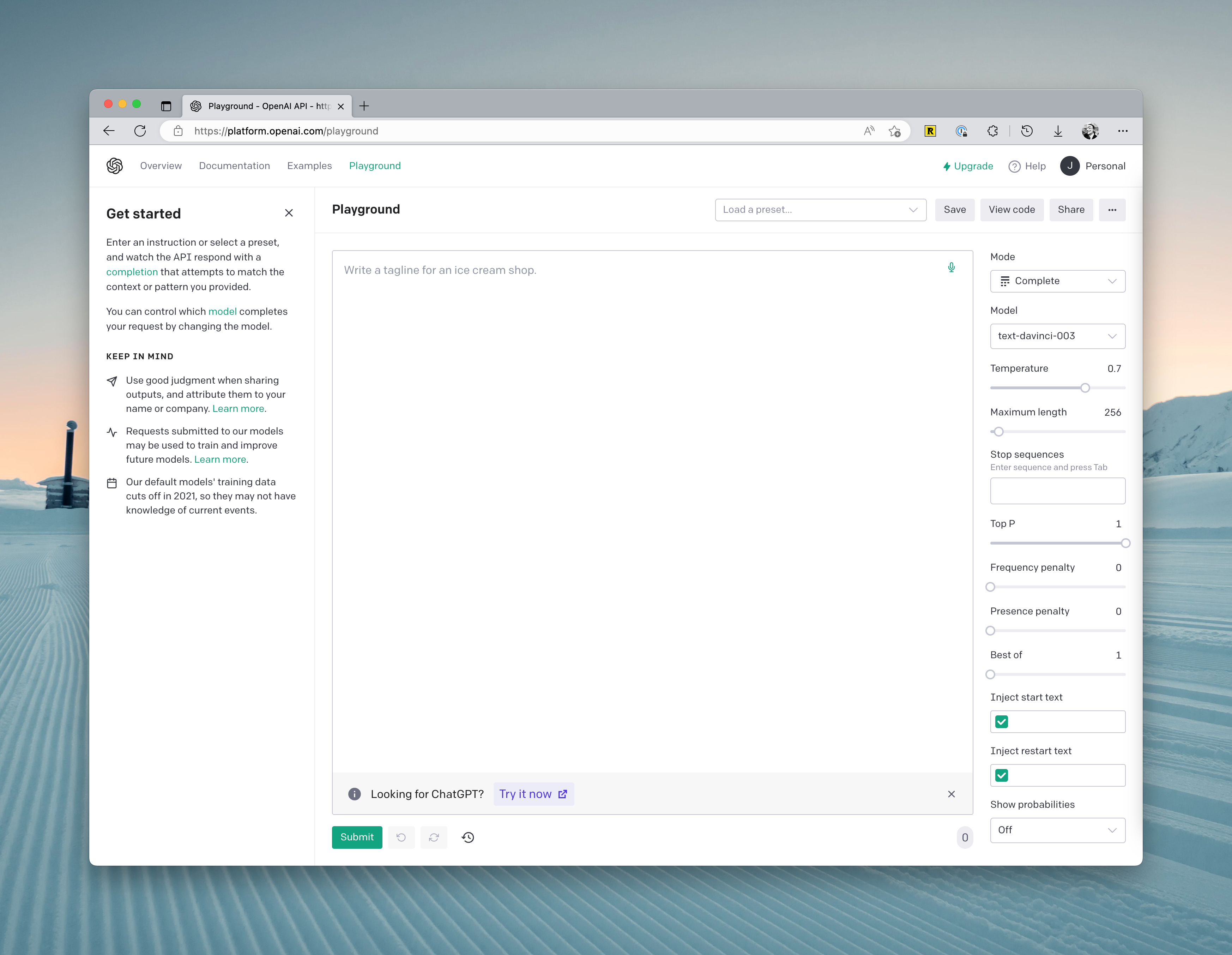Image resolution: width=1232 pixels, height=955 pixels.
Task: Click the undo arrow icon
Action: pos(401,837)
